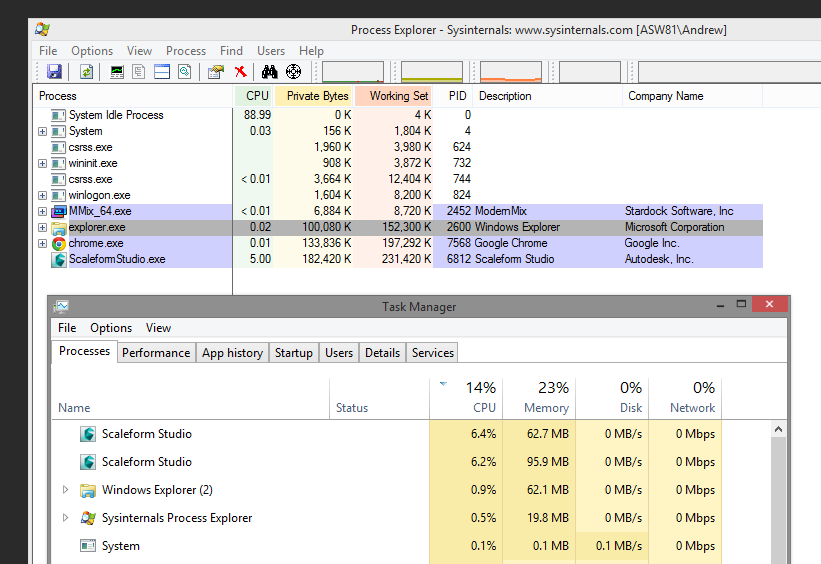The height and width of the screenshot is (564, 821).
Task: Open Task Manager's View menu
Action: coord(158,328)
